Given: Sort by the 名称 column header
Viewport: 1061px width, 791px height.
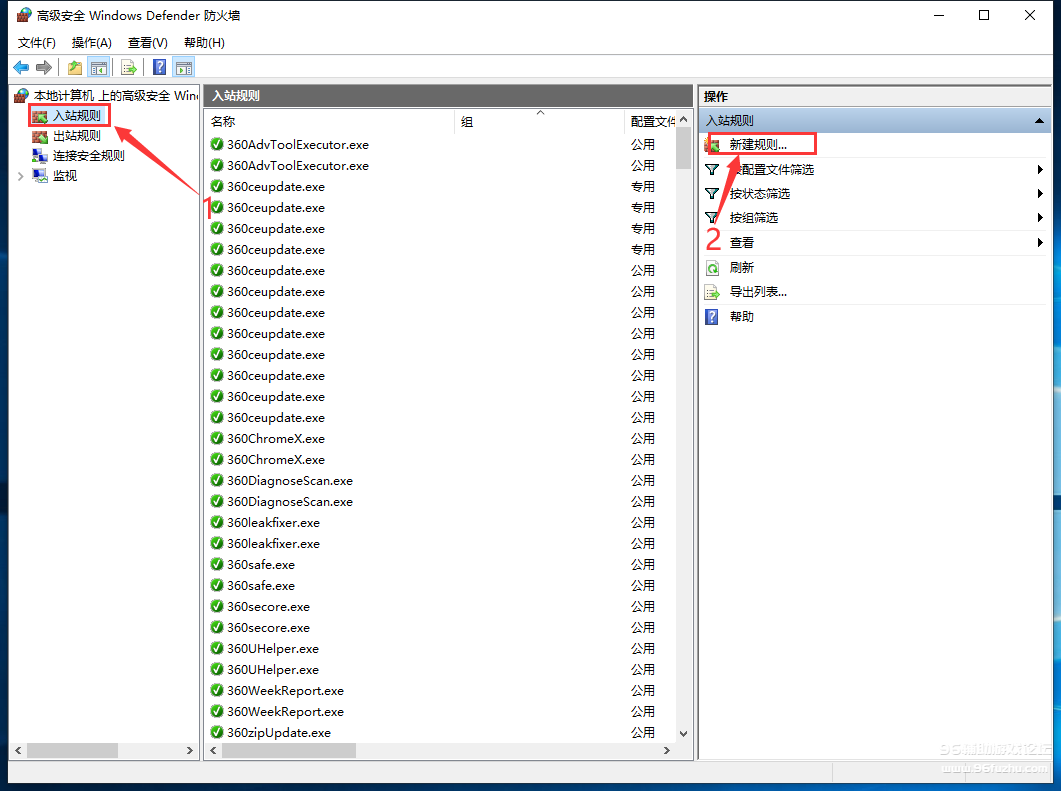Looking at the screenshot, I should 330,122.
